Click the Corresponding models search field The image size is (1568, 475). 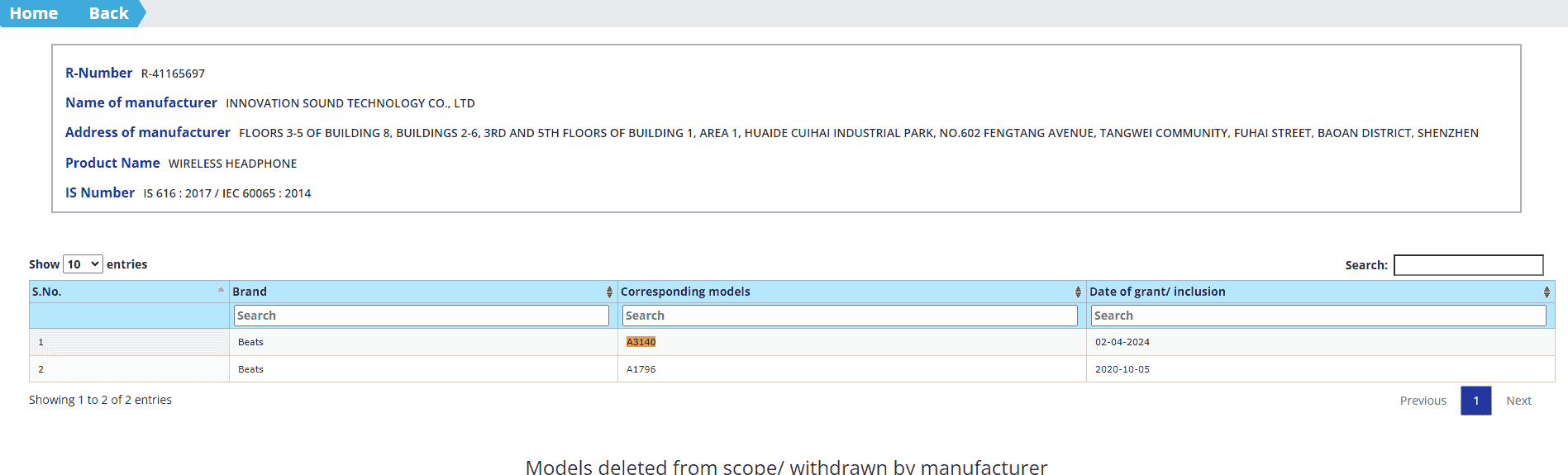[x=850, y=316]
